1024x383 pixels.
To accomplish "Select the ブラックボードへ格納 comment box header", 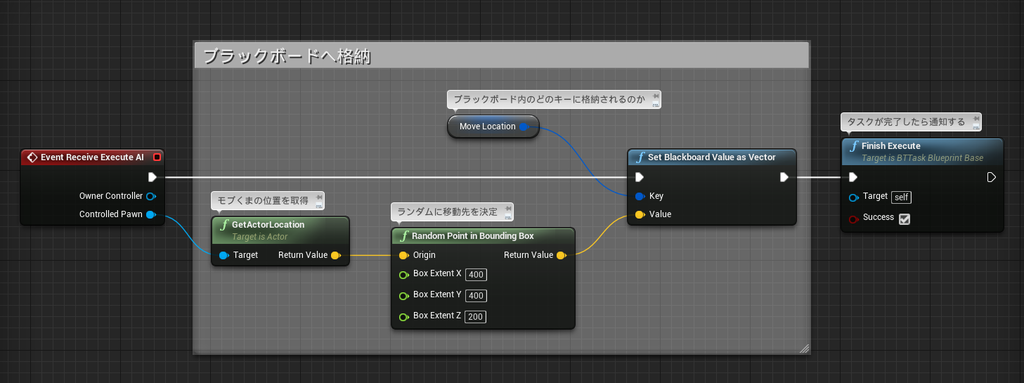I will 502,56.
